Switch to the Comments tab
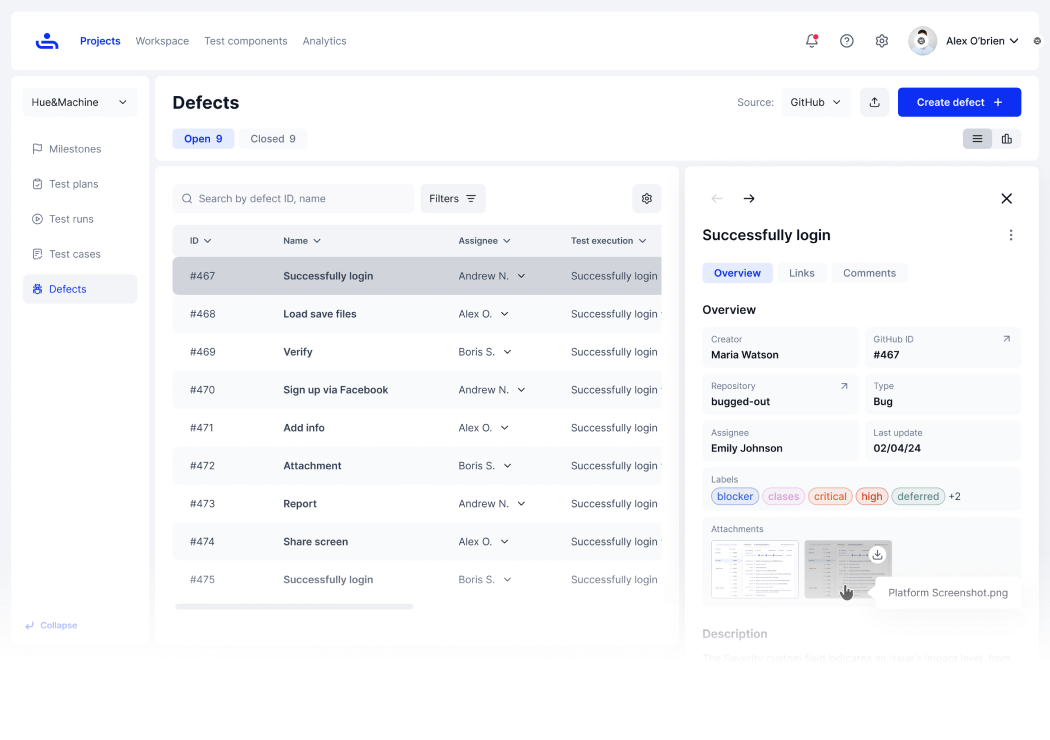The height and width of the screenshot is (740, 1050). [x=869, y=273]
